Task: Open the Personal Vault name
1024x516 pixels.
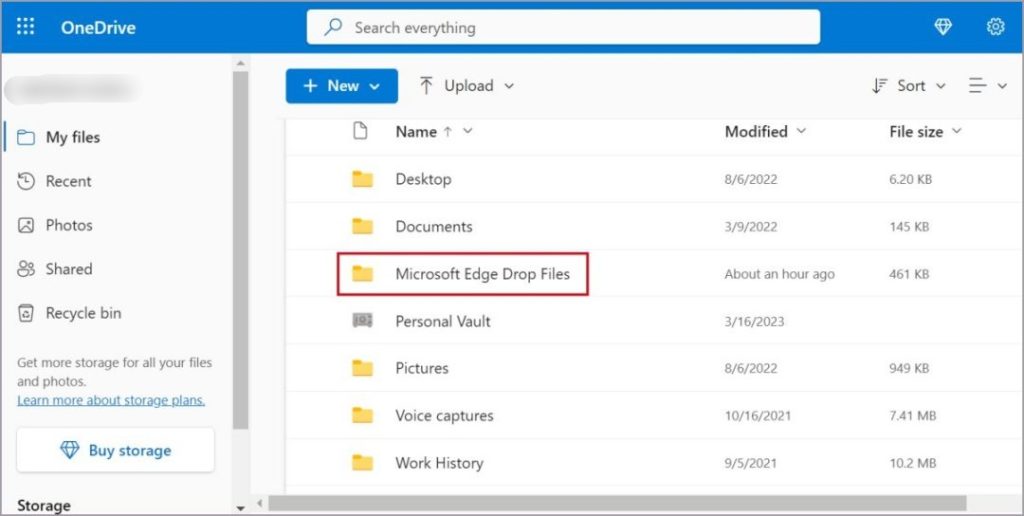Action: pos(443,321)
